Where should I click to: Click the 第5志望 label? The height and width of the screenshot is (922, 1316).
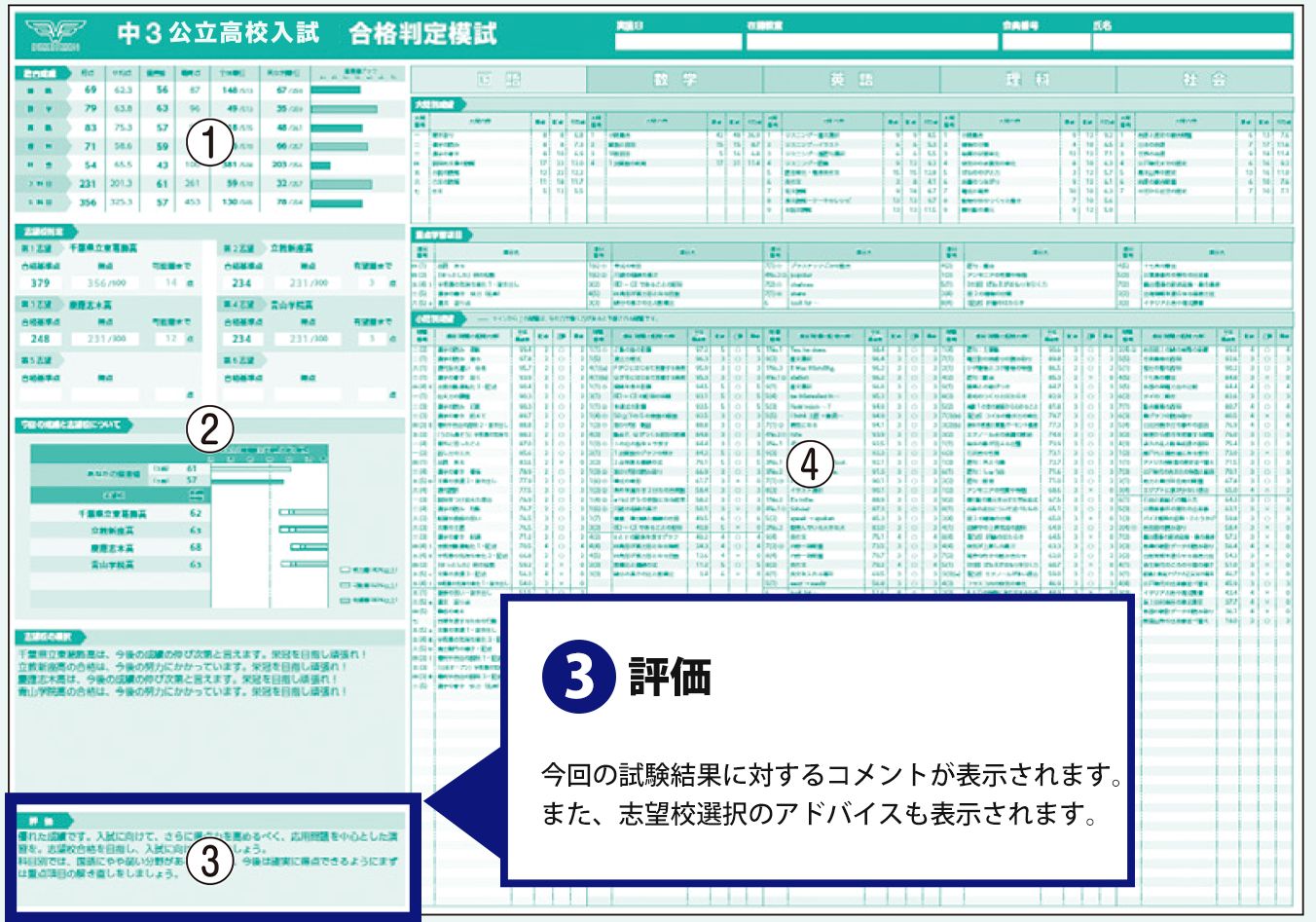(x=37, y=360)
